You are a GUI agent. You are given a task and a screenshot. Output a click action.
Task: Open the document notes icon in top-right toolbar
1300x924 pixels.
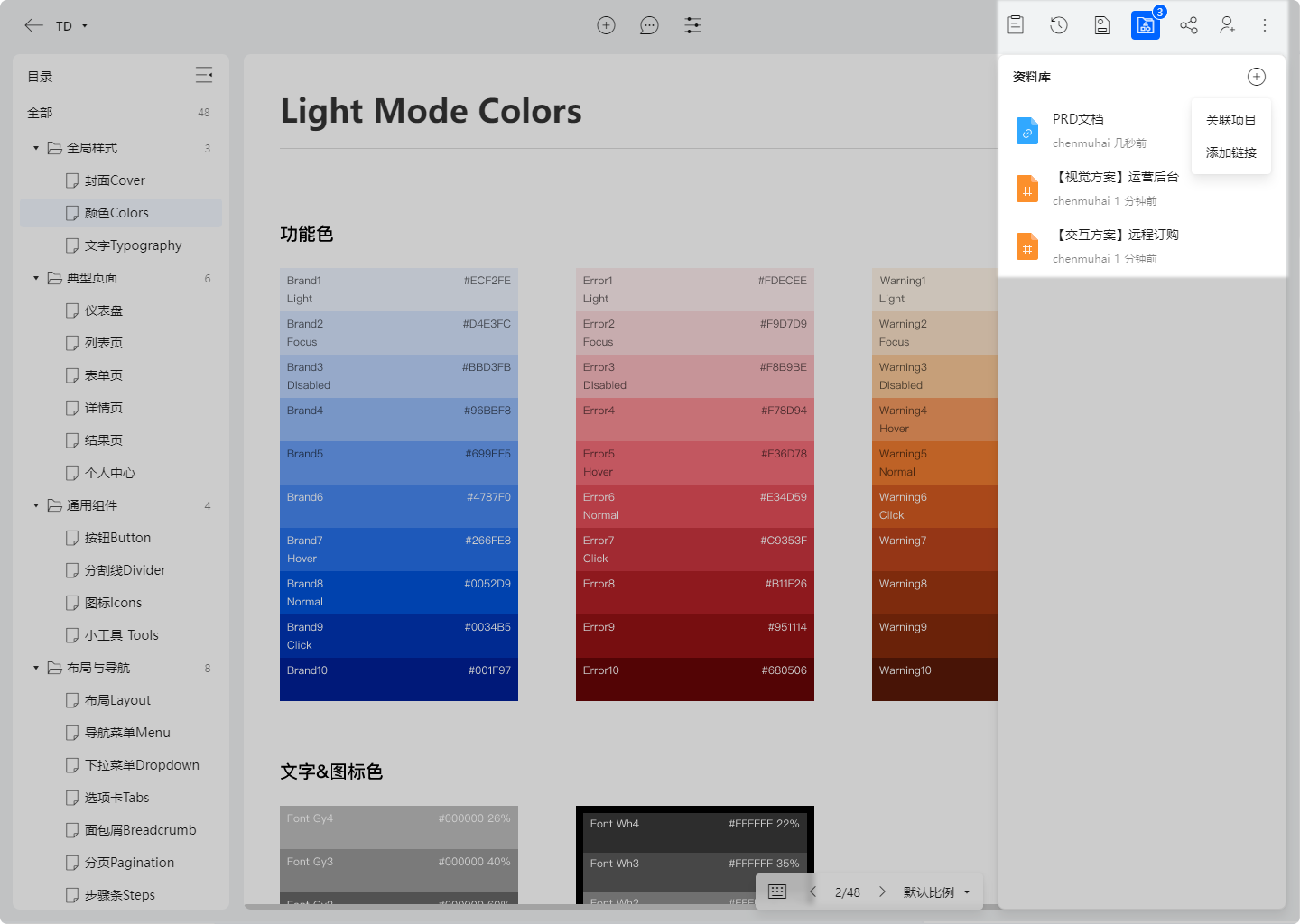(x=1016, y=25)
